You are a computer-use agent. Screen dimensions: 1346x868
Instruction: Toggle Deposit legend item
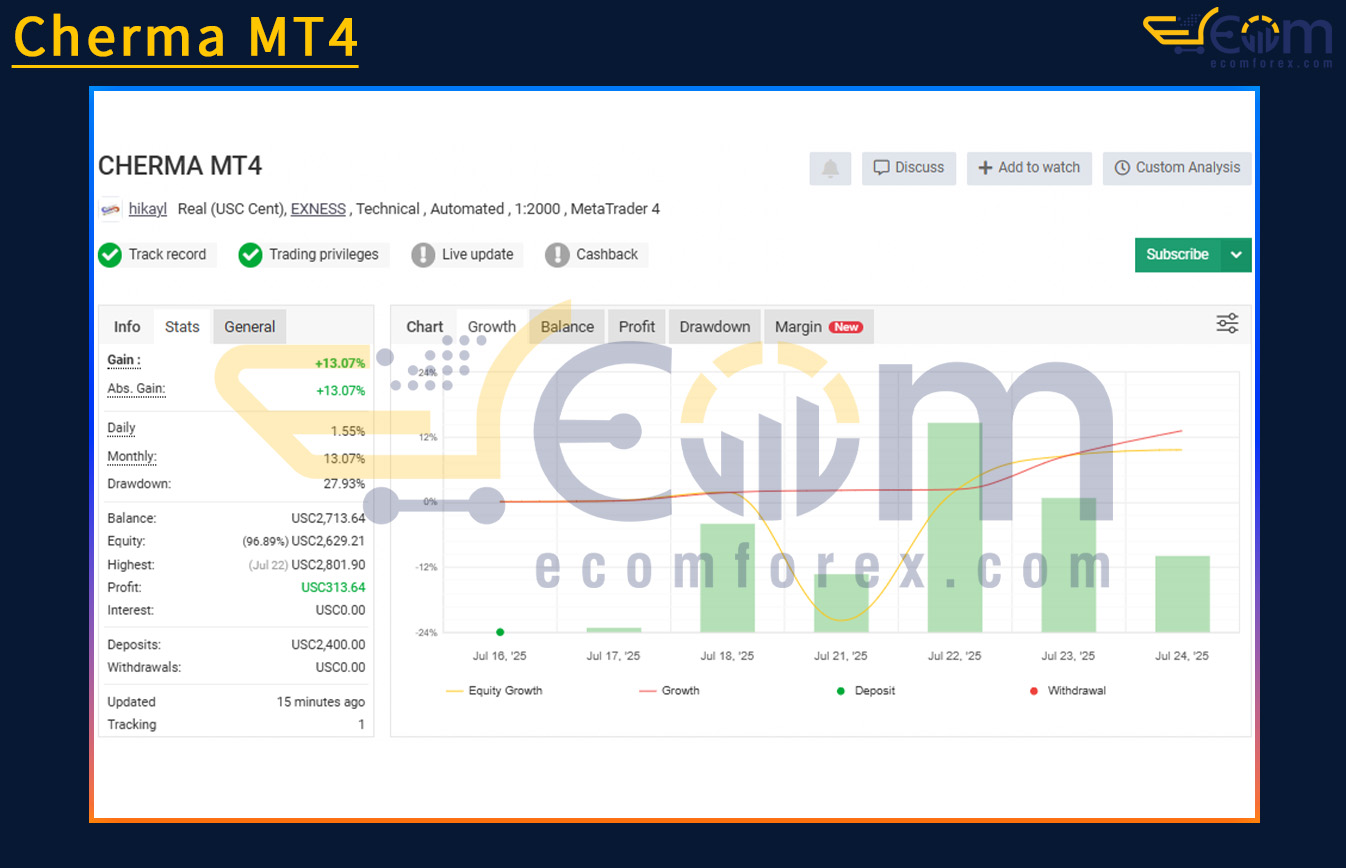(866, 691)
